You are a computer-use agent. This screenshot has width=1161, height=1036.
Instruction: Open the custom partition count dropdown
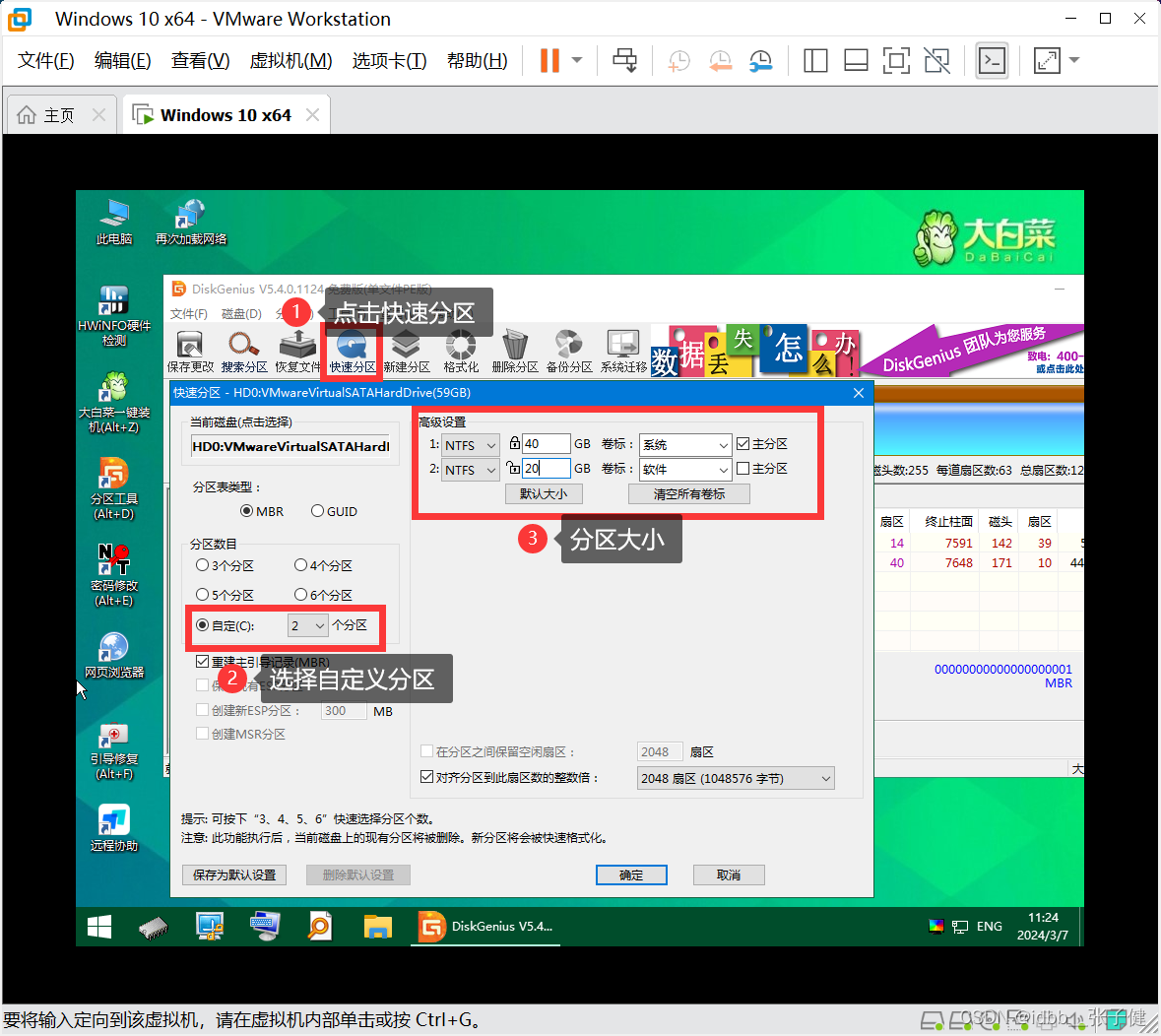click(307, 625)
